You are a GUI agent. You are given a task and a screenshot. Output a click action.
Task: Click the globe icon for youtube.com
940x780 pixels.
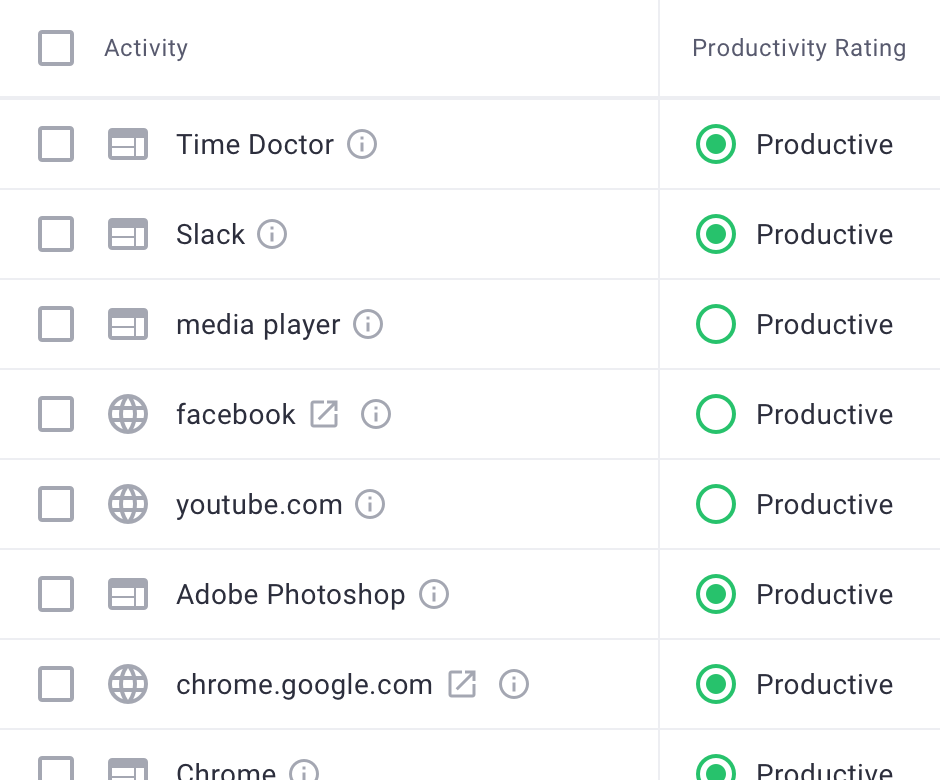pyautogui.click(x=128, y=504)
